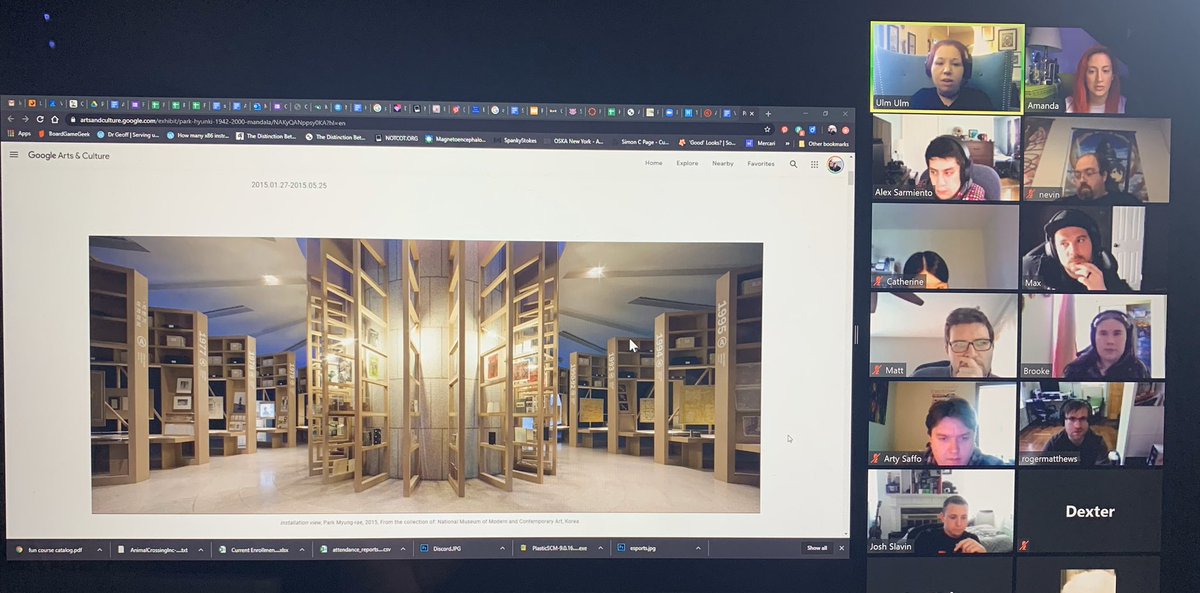Image resolution: width=1200 pixels, height=593 pixels.
Task: Open the Google Arts & Culture hamburger menu
Action: click(x=14, y=155)
